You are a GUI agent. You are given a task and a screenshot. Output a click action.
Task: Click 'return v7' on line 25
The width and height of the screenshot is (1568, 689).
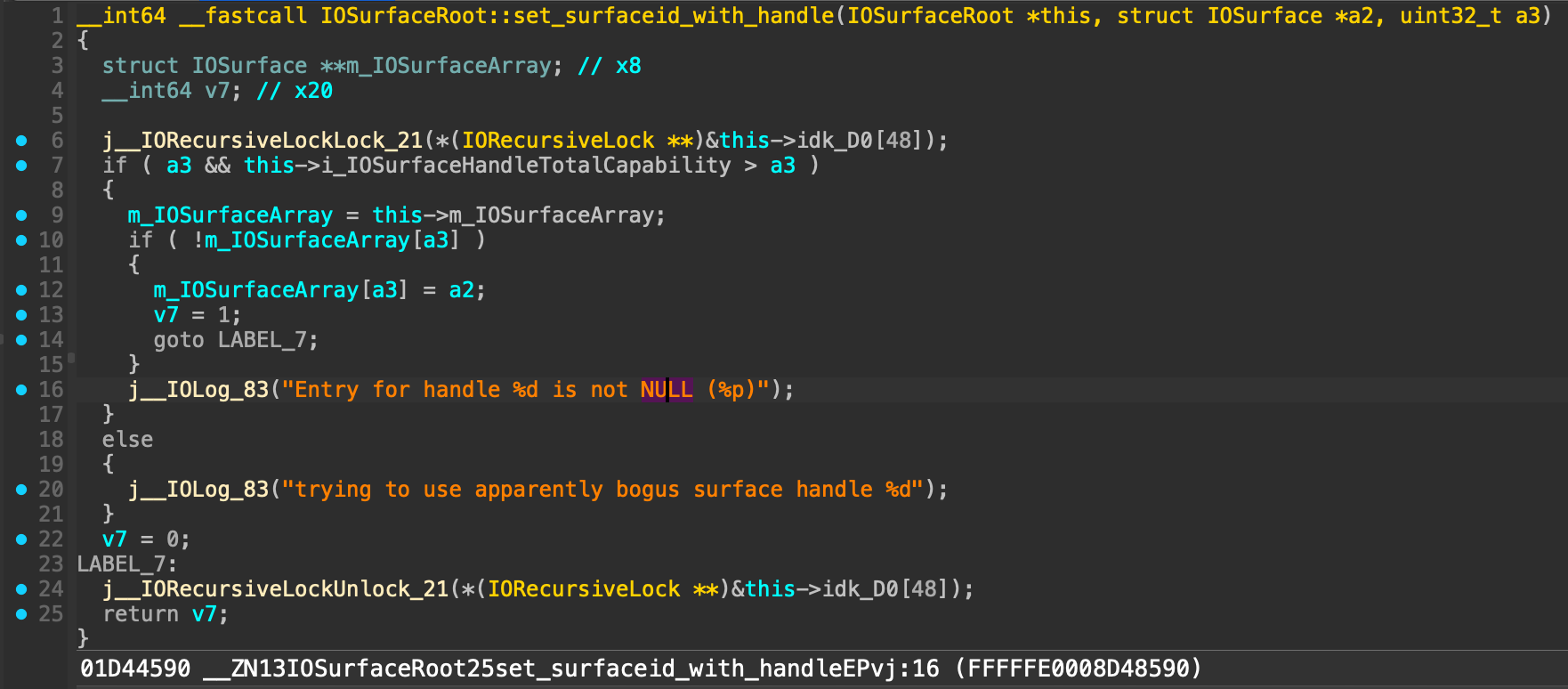coord(159,614)
